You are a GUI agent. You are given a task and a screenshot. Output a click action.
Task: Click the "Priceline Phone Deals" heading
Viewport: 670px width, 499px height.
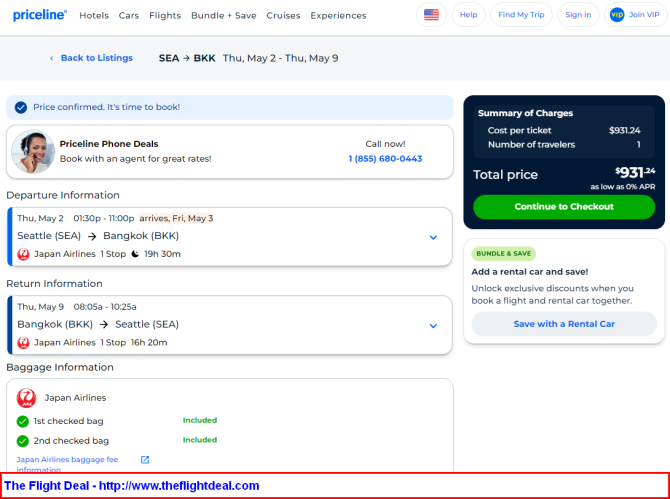[x=109, y=144]
